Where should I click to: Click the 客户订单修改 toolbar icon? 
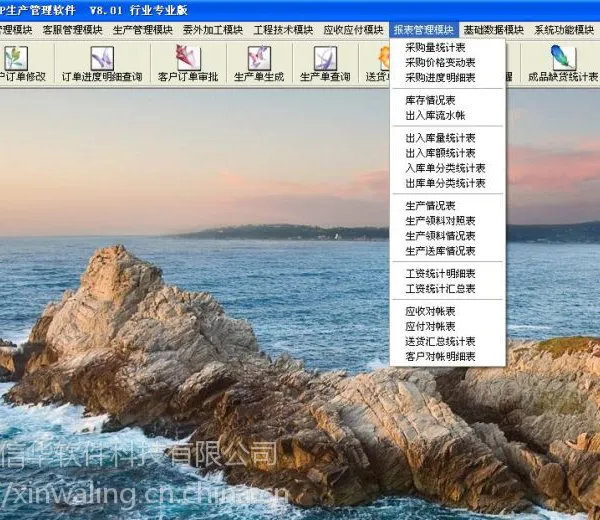pos(16,59)
